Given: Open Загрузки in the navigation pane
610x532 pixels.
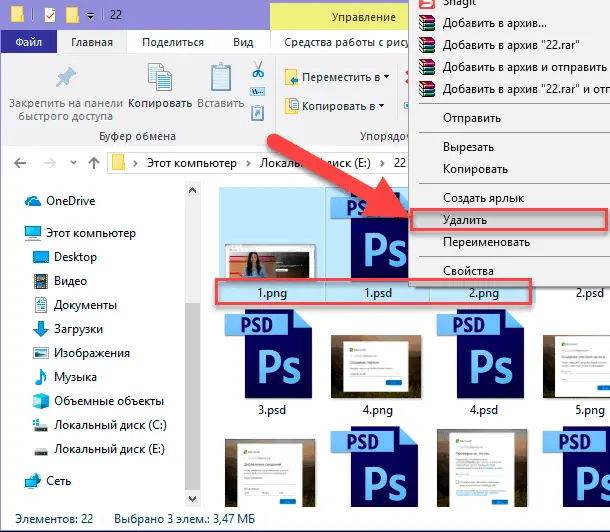Looking at the screenshot, I should click(x=68, y=329).
